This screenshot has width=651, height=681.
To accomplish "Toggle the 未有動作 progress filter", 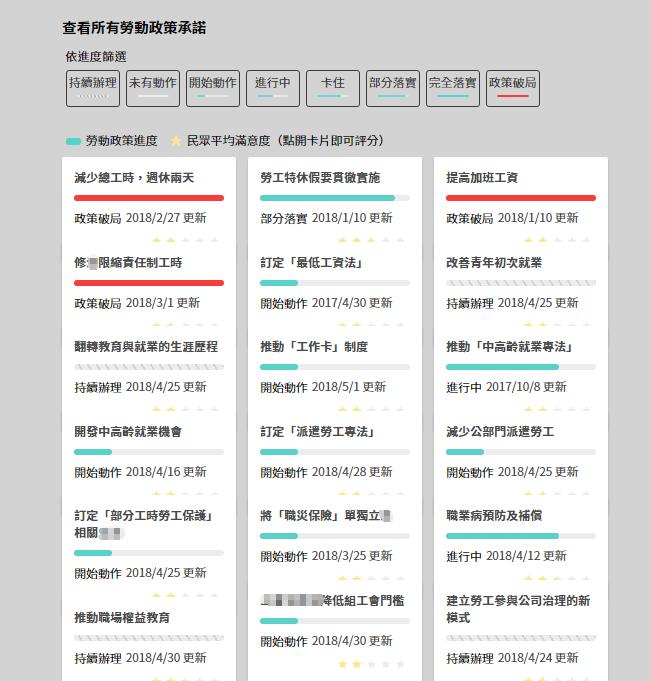I will coord(152,88).
